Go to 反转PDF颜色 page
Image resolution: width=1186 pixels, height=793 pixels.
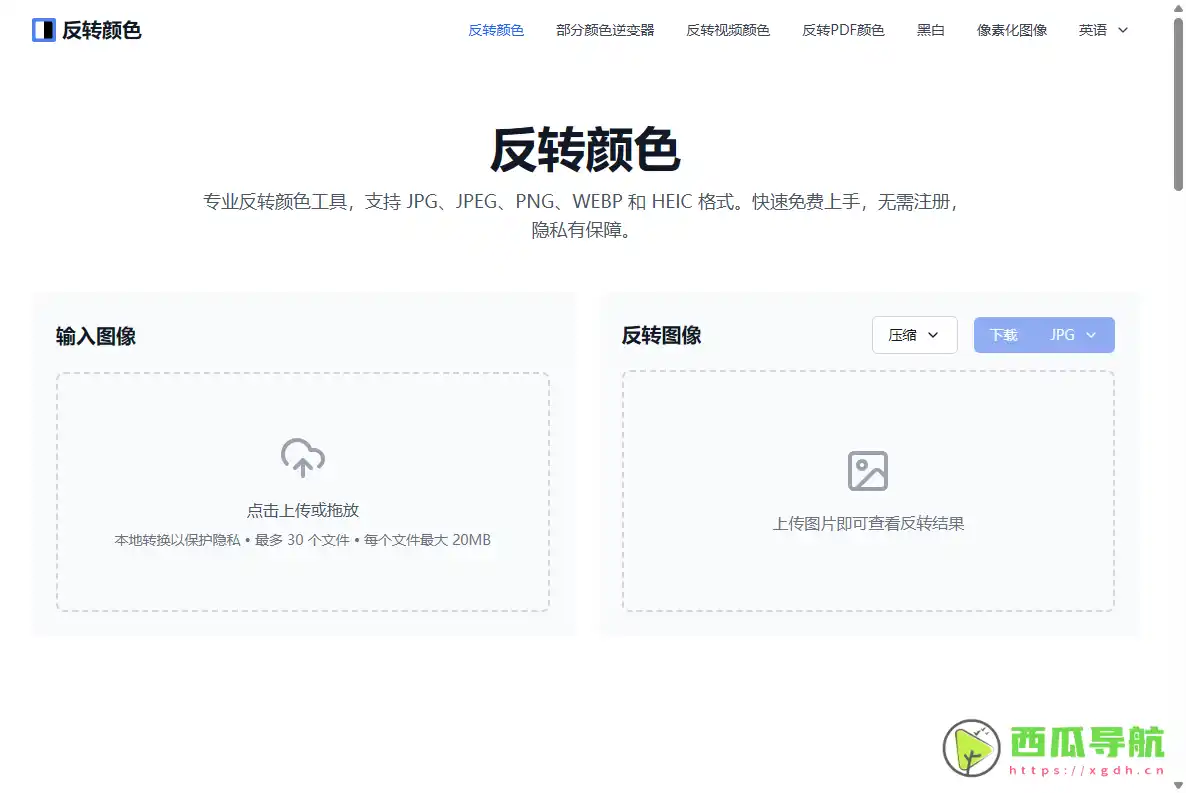coord(843,30)
